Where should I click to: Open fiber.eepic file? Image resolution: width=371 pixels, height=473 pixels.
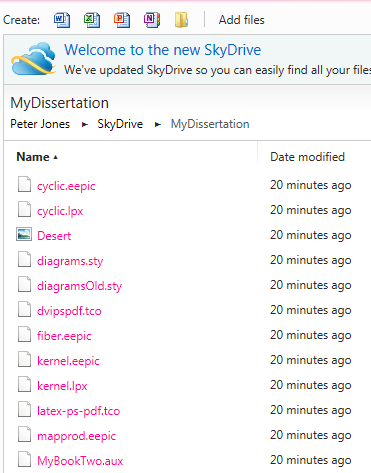coord(64,336)
